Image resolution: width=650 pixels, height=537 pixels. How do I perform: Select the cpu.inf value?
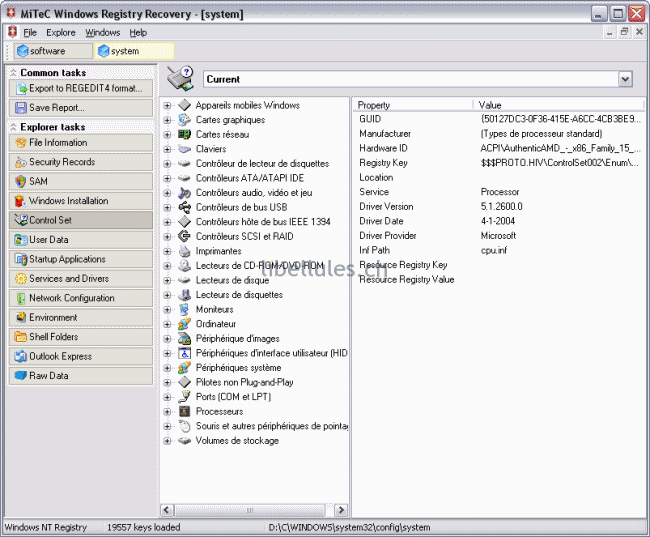[x=494, y=250]
